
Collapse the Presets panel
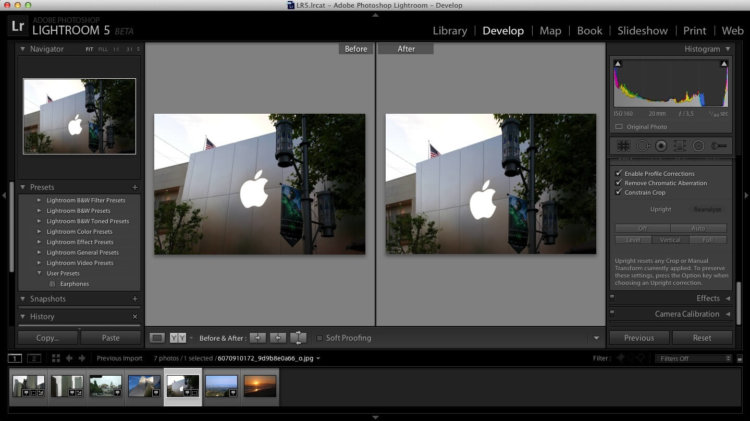click(22, 187)
